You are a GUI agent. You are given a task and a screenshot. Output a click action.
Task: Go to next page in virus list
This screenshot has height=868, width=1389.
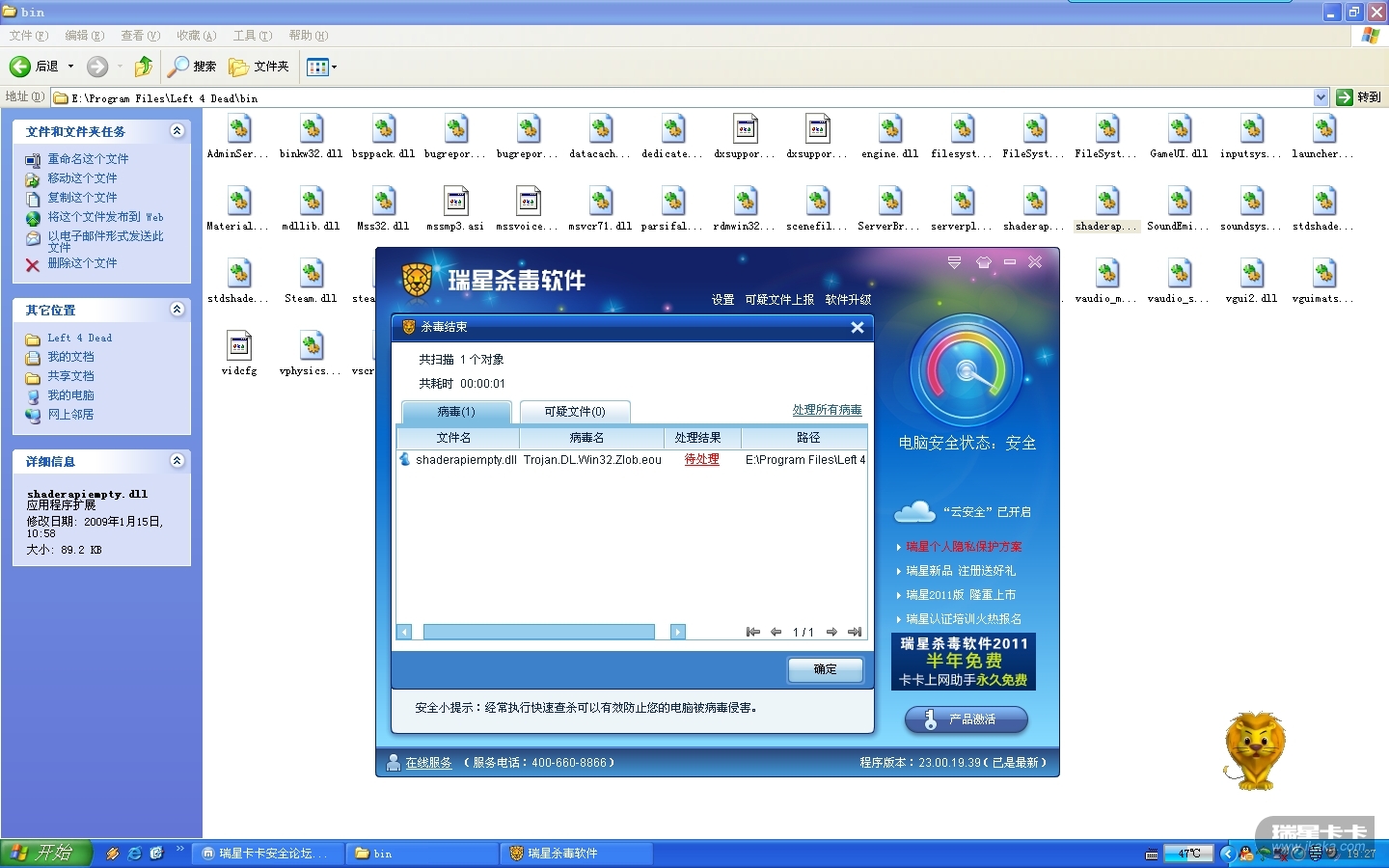pos(831,632)
